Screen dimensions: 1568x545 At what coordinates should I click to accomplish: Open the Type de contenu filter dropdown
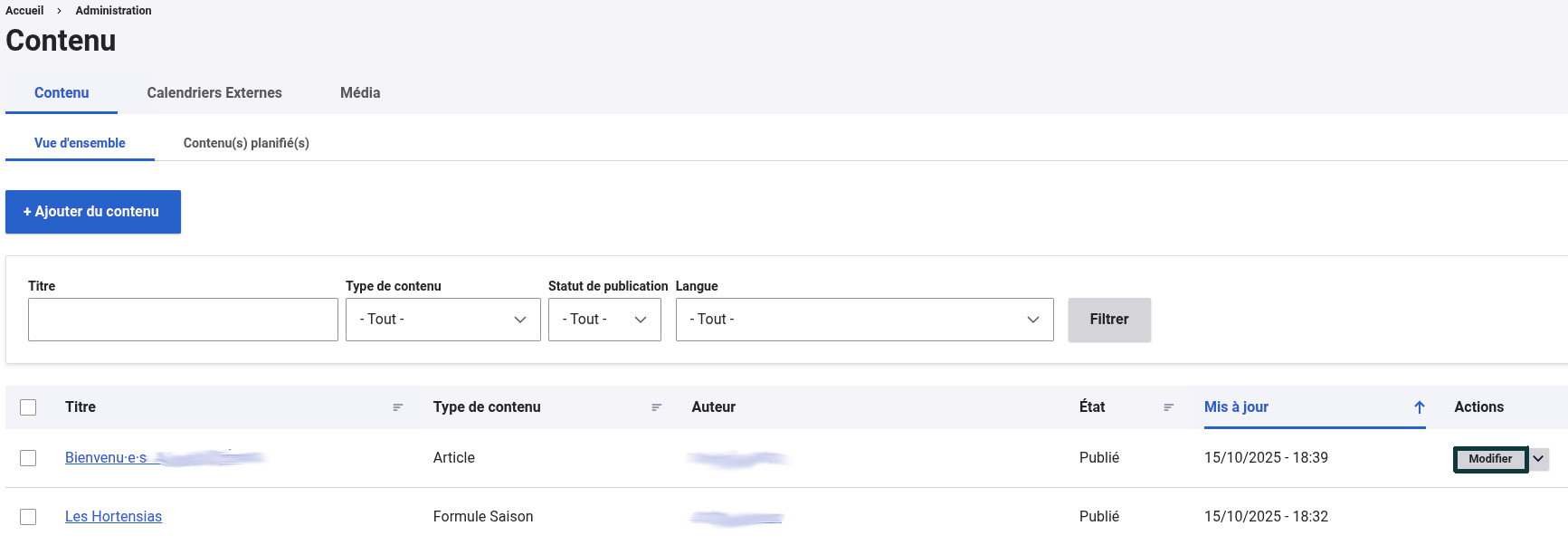tap(442, 320)
